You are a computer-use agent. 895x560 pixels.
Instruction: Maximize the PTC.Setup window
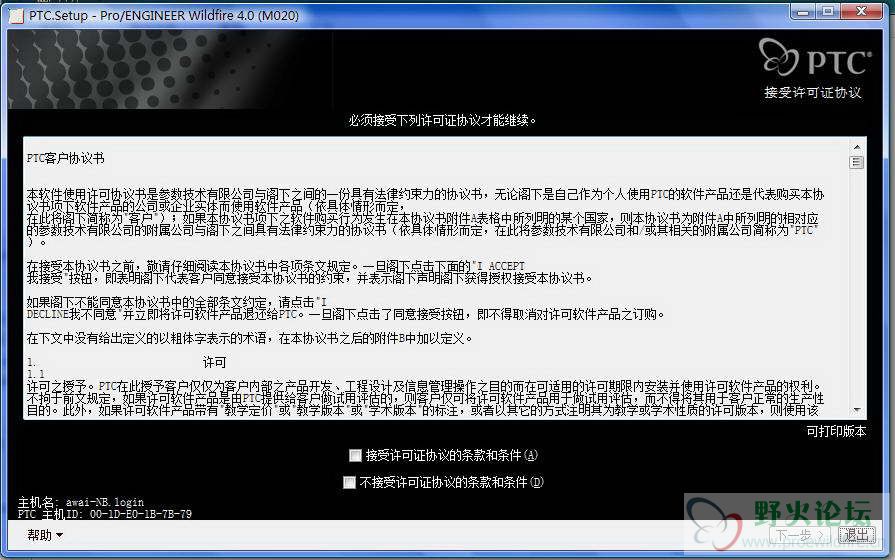[x=828, y=11]
